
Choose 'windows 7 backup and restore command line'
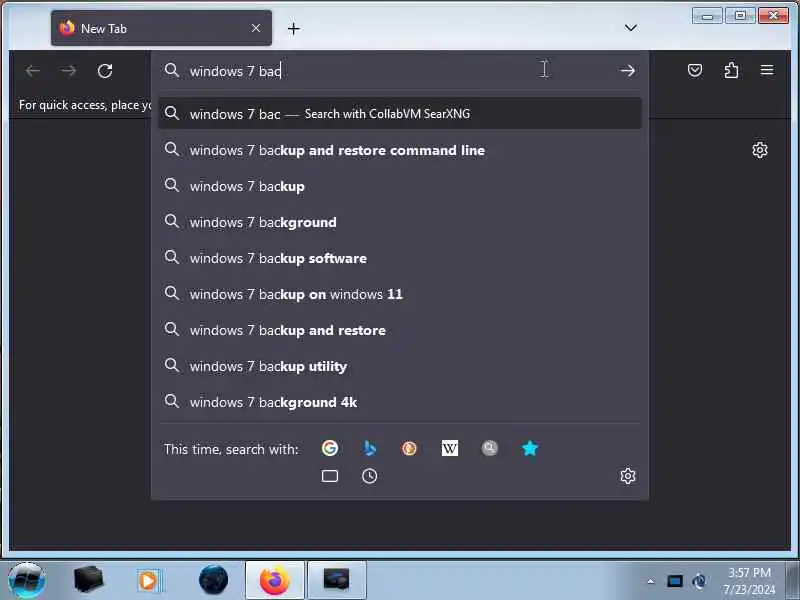400,150
